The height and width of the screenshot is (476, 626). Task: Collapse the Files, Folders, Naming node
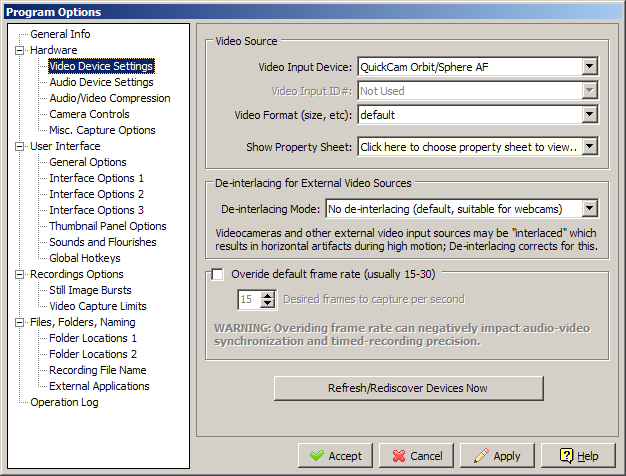point(19,322)
